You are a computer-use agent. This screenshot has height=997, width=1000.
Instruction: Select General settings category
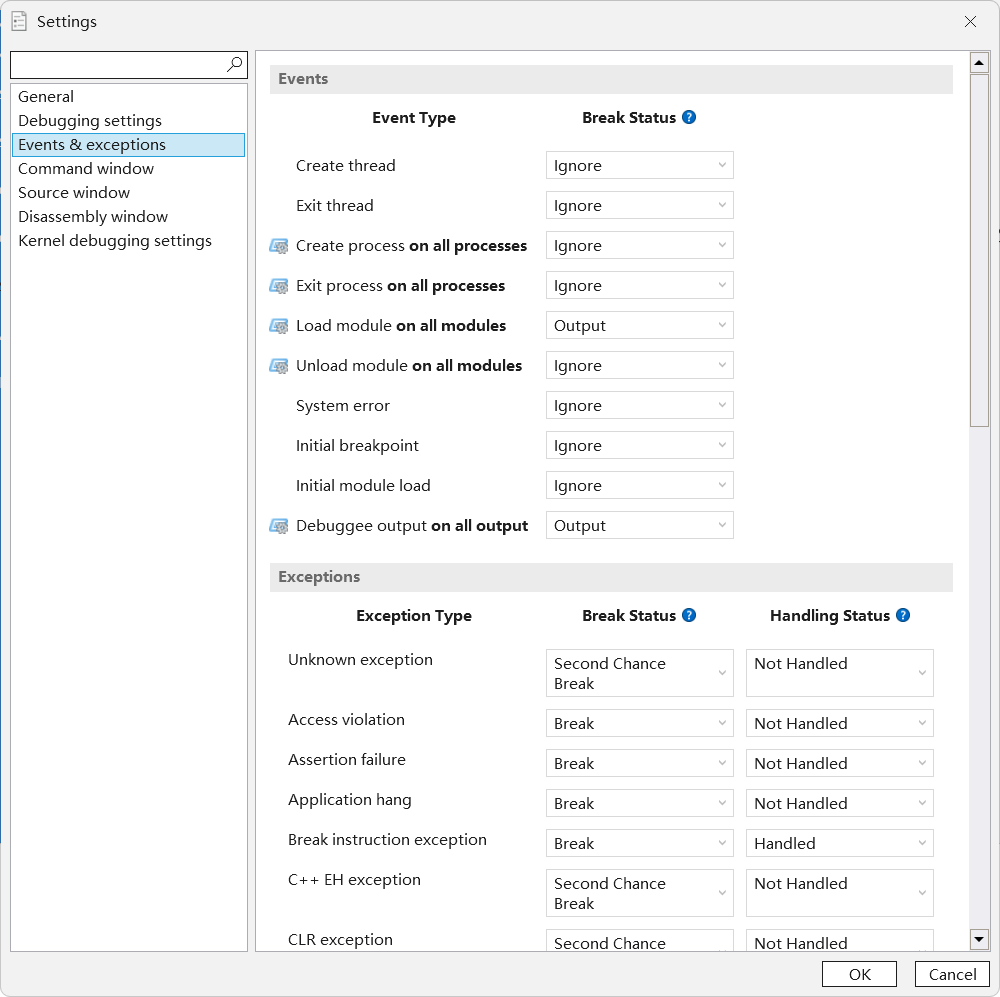[x=128, y=96]
